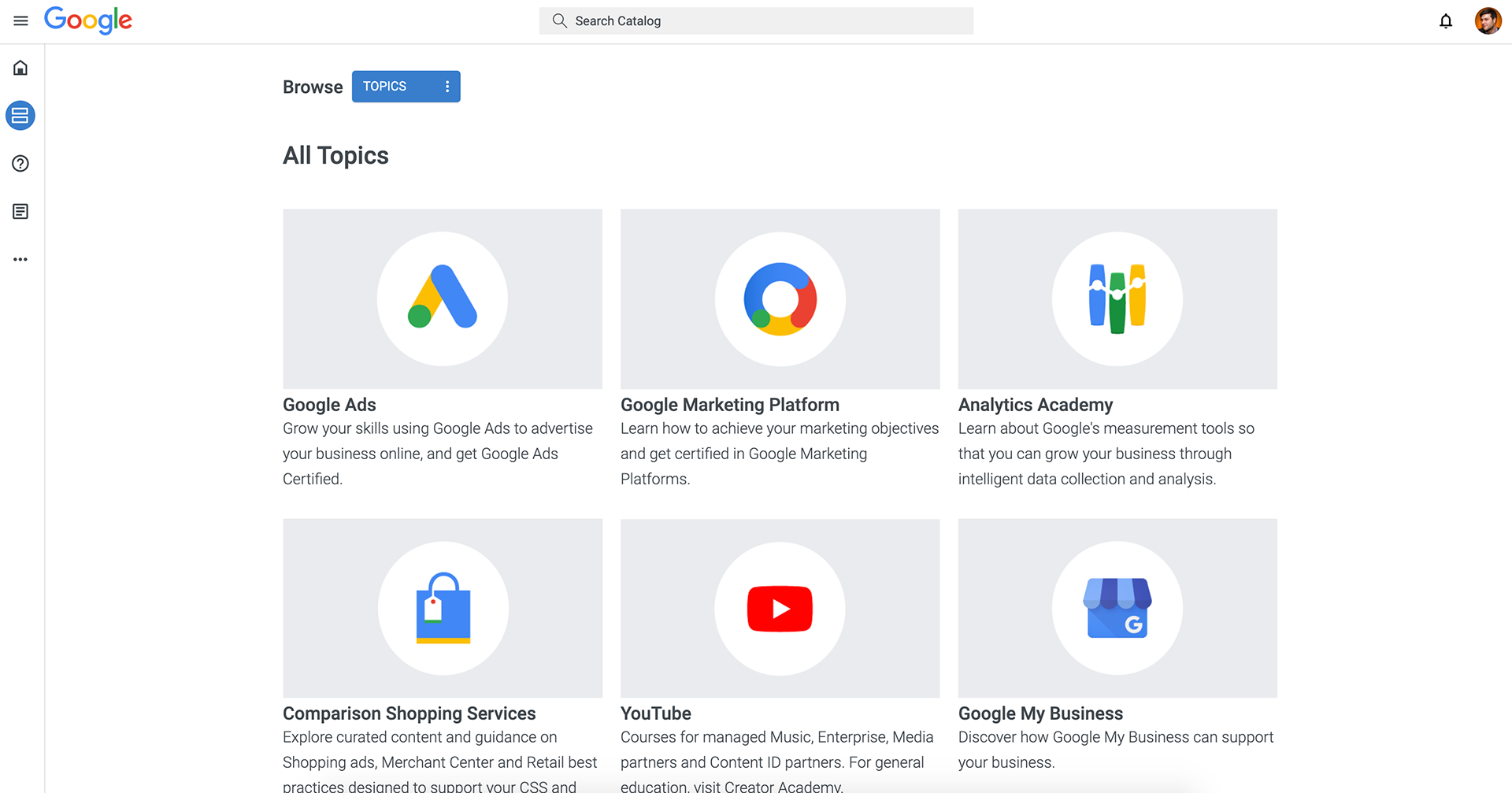Click the All Topics heading
The width and height of the screenshot is (1512, 793).
[335, 156]
